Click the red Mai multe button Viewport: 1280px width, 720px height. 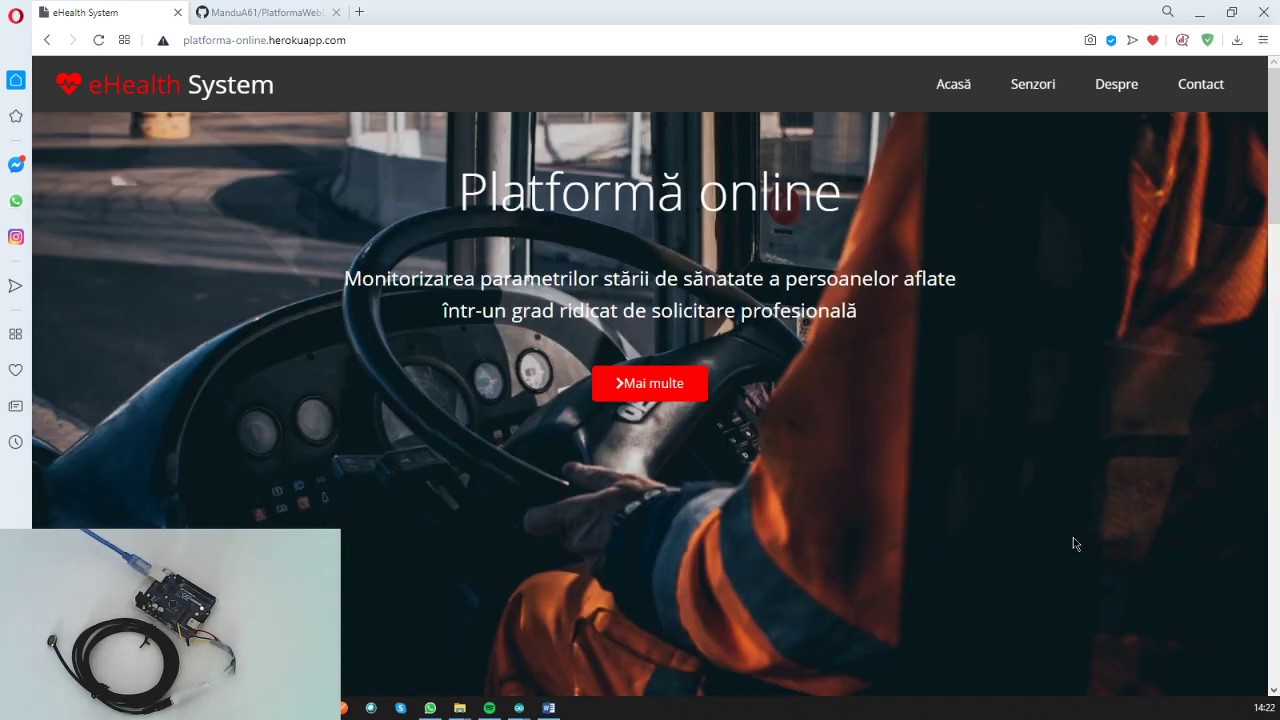(x=650, y=383)
